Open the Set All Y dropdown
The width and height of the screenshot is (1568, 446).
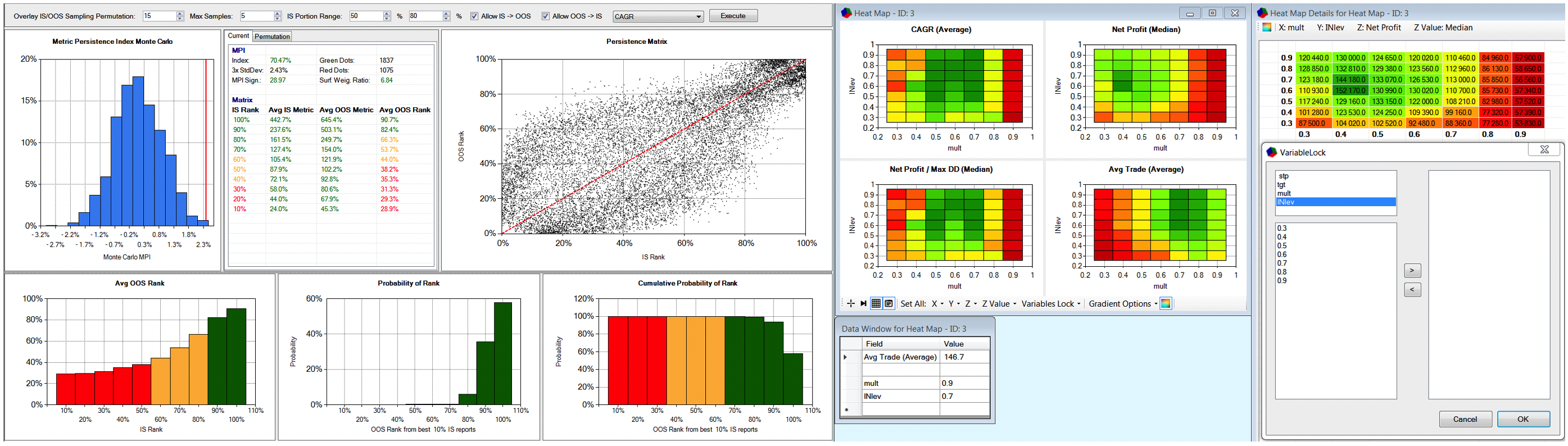[954, 304]
